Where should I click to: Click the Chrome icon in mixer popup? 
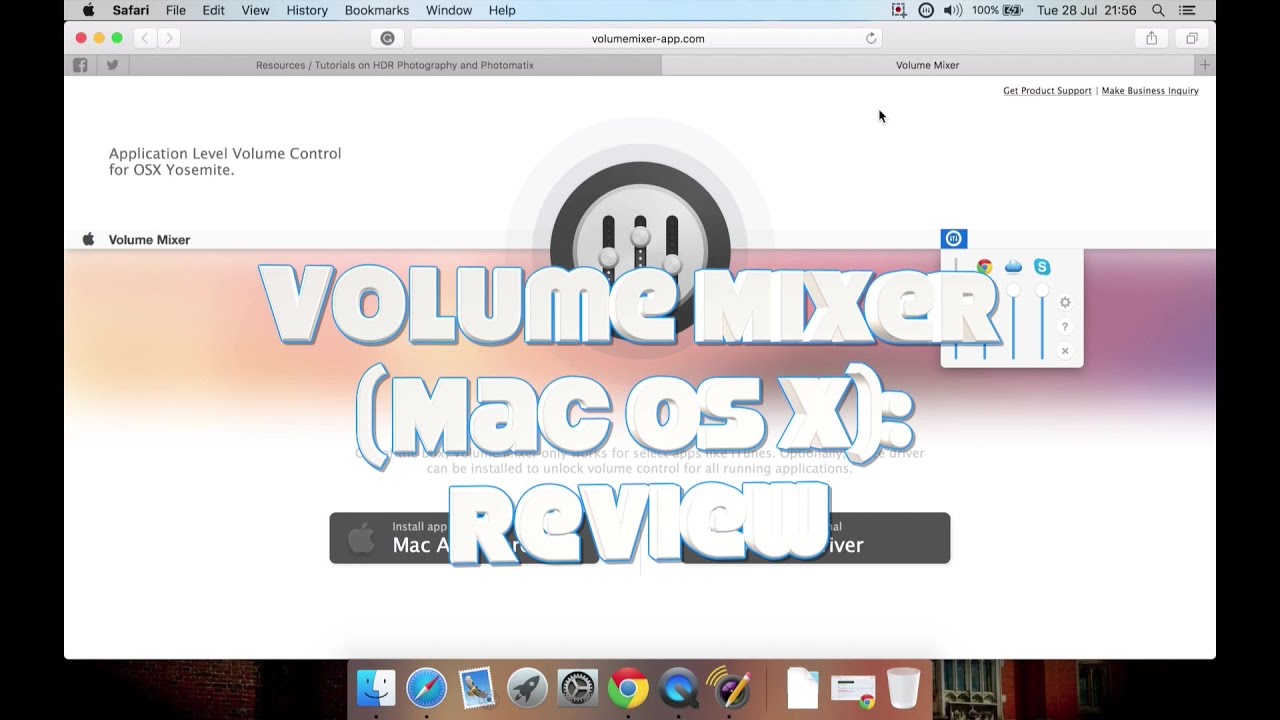point(984,267)
